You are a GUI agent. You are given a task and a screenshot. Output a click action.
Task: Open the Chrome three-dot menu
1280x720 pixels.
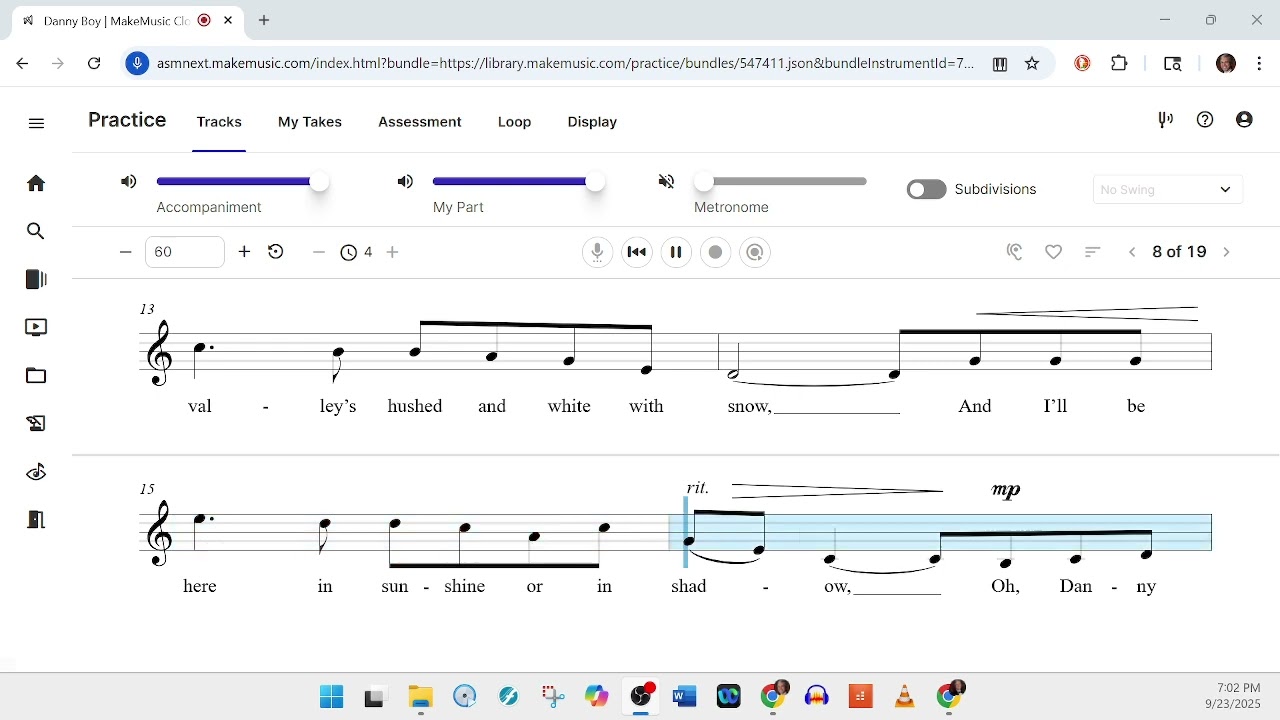tap(1259, 63)
